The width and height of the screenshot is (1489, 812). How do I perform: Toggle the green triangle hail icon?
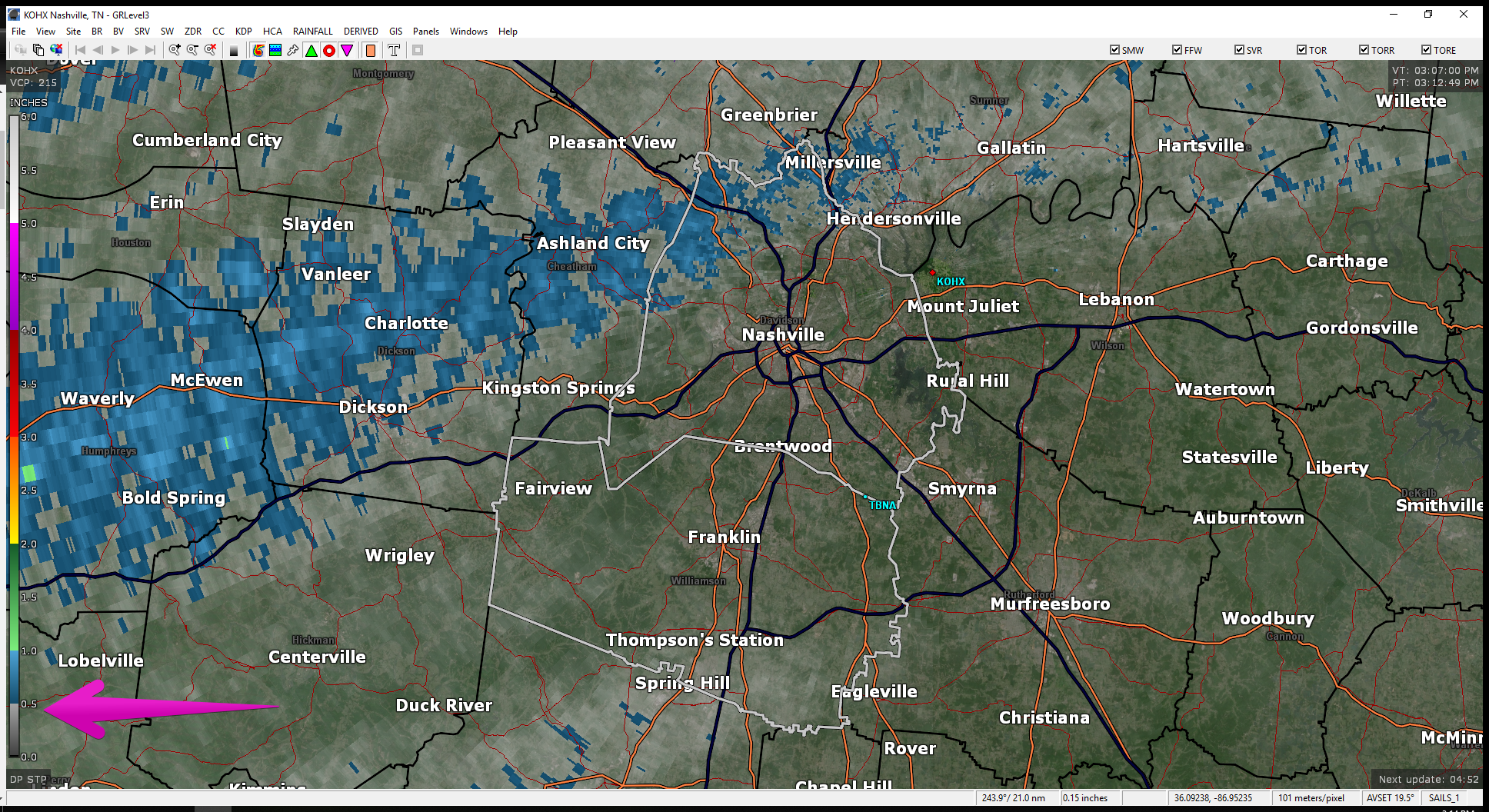311,50
